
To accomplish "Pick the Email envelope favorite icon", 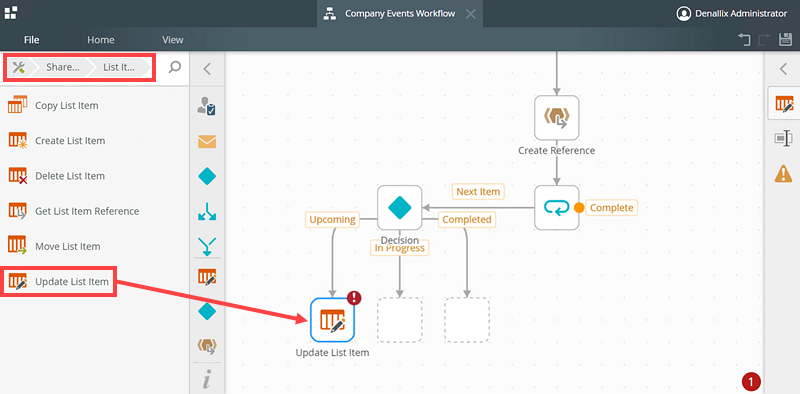I will pos(207,142).
